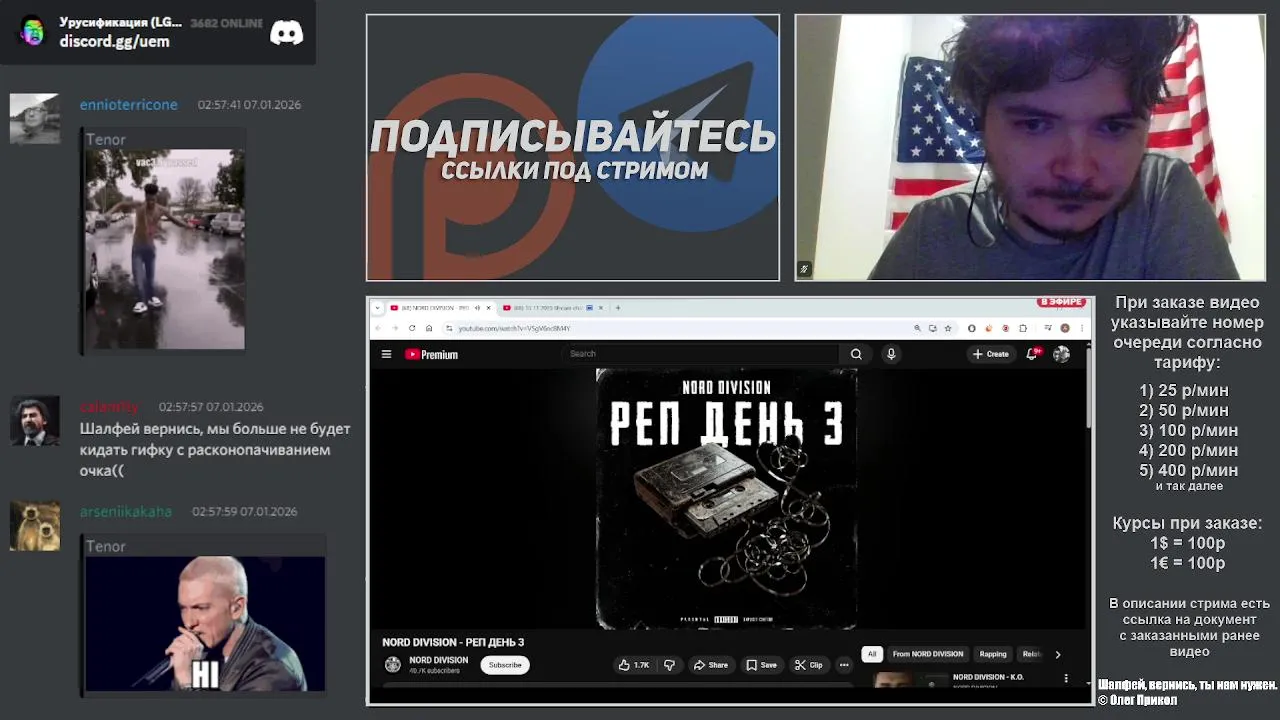Viewport: 1280px width, 720px height.
Task: Open more actions ellipsis under video
Action: [844, 665]
